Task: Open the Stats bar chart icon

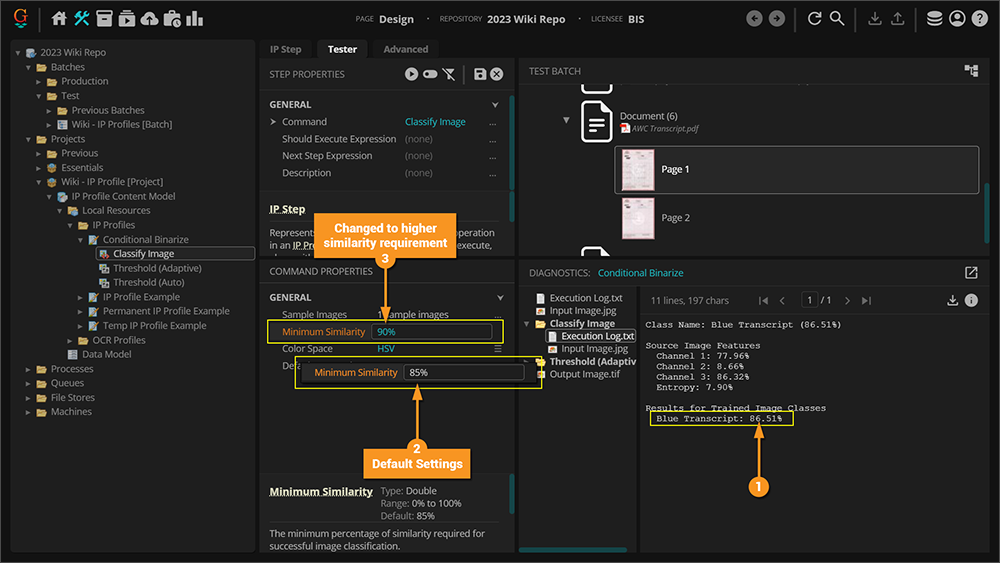Action: click(x=195, y=19)
